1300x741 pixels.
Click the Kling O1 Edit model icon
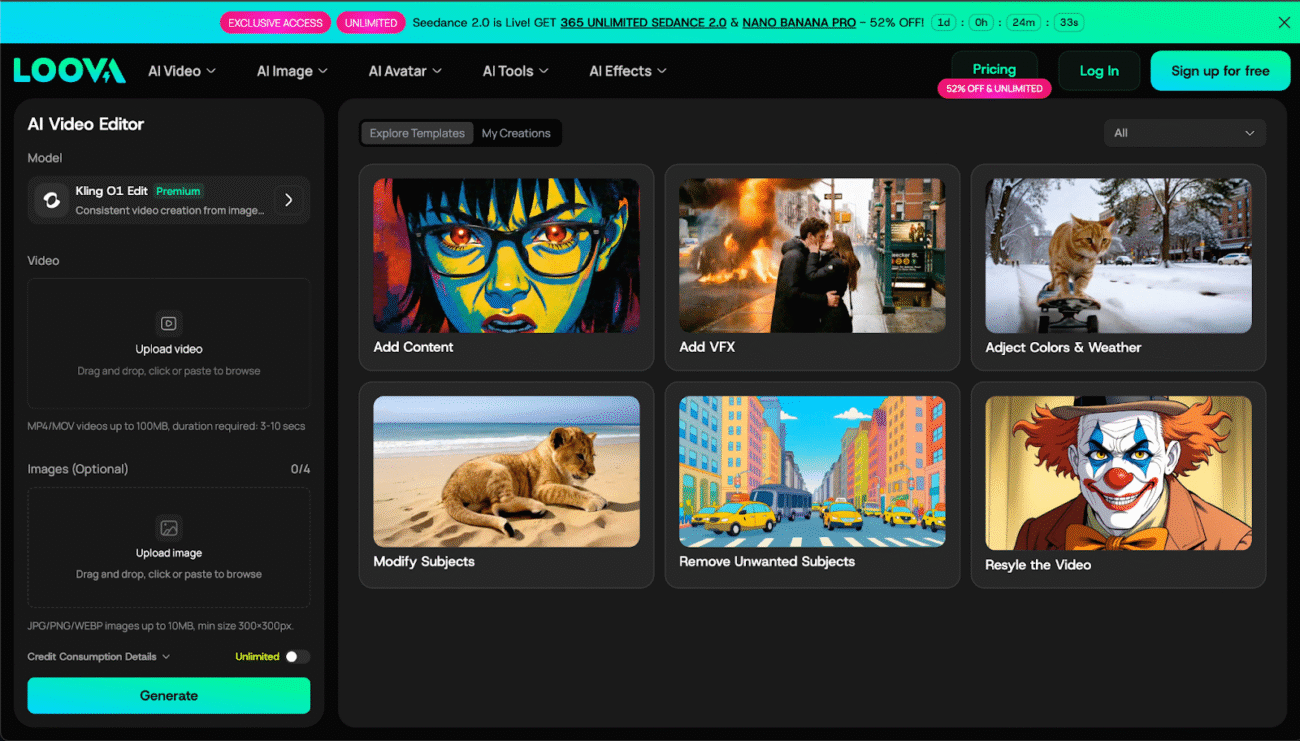(x=51, y=200)
